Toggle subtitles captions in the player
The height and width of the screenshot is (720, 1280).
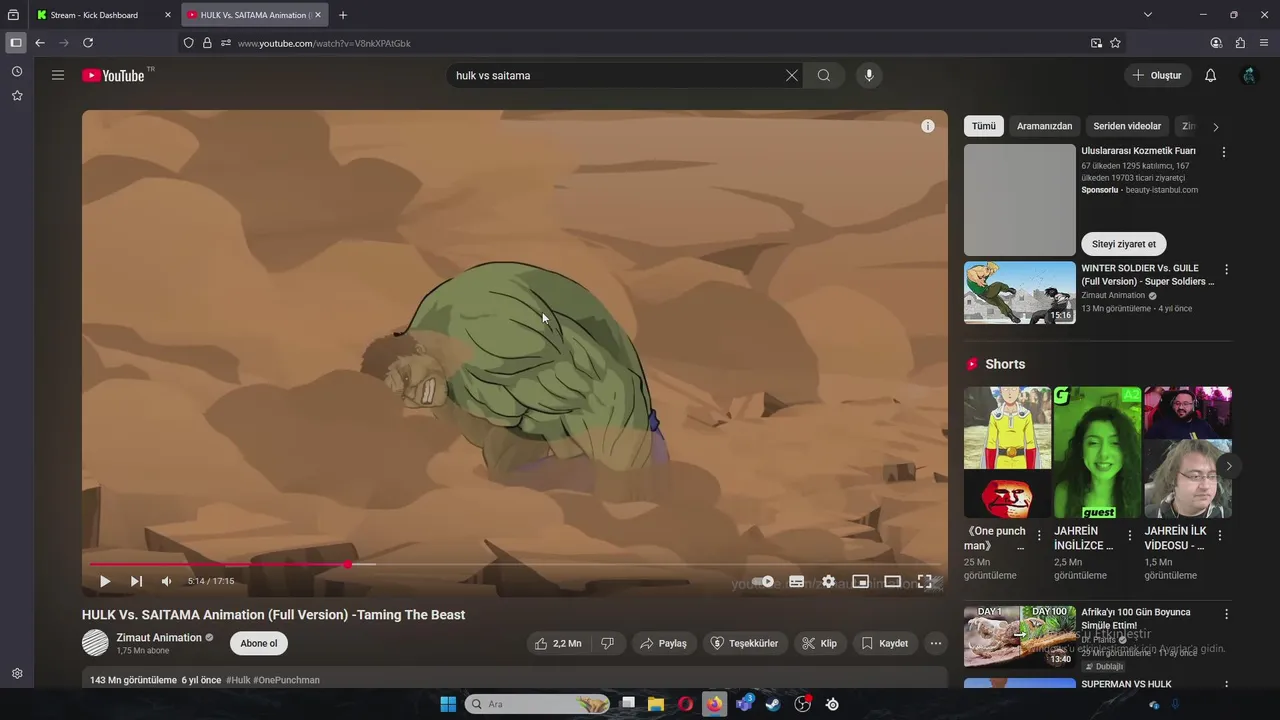[x=797, y=581]
